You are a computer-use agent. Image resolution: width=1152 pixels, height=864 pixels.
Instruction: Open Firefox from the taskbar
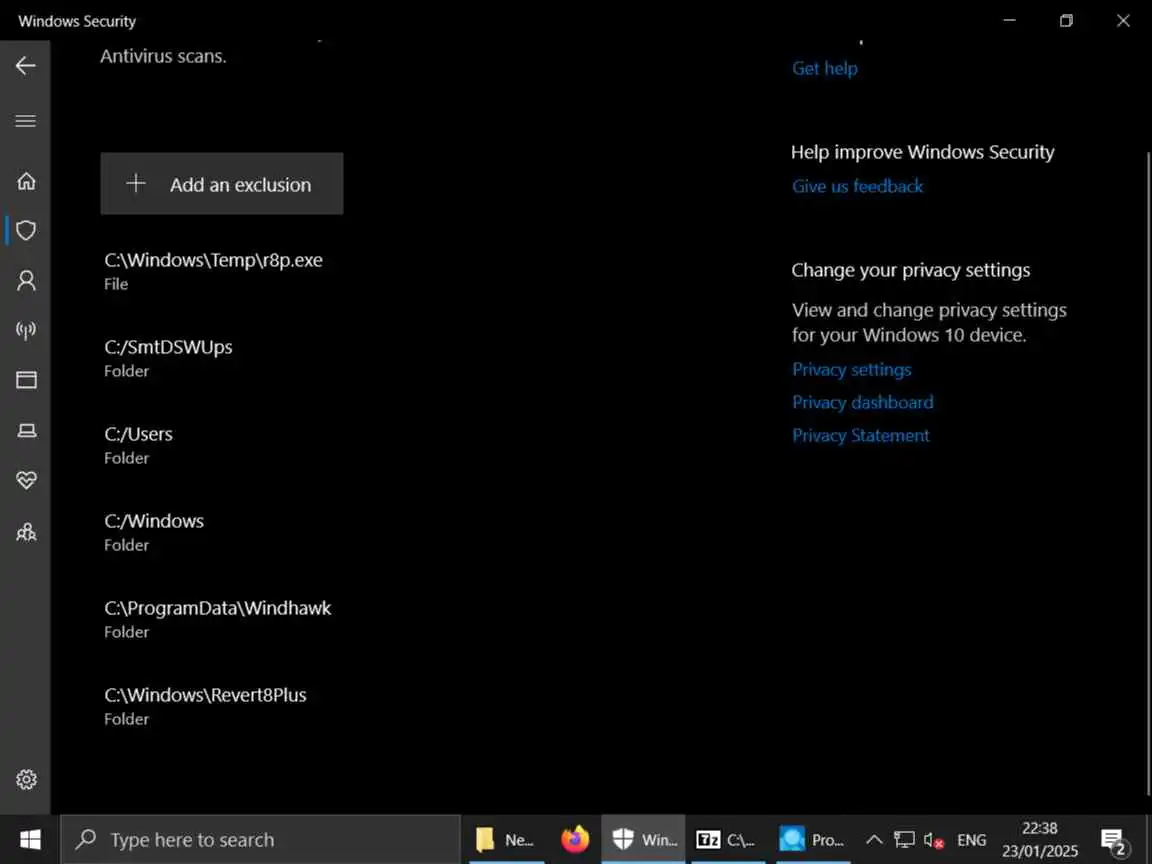tap(575, 839)
